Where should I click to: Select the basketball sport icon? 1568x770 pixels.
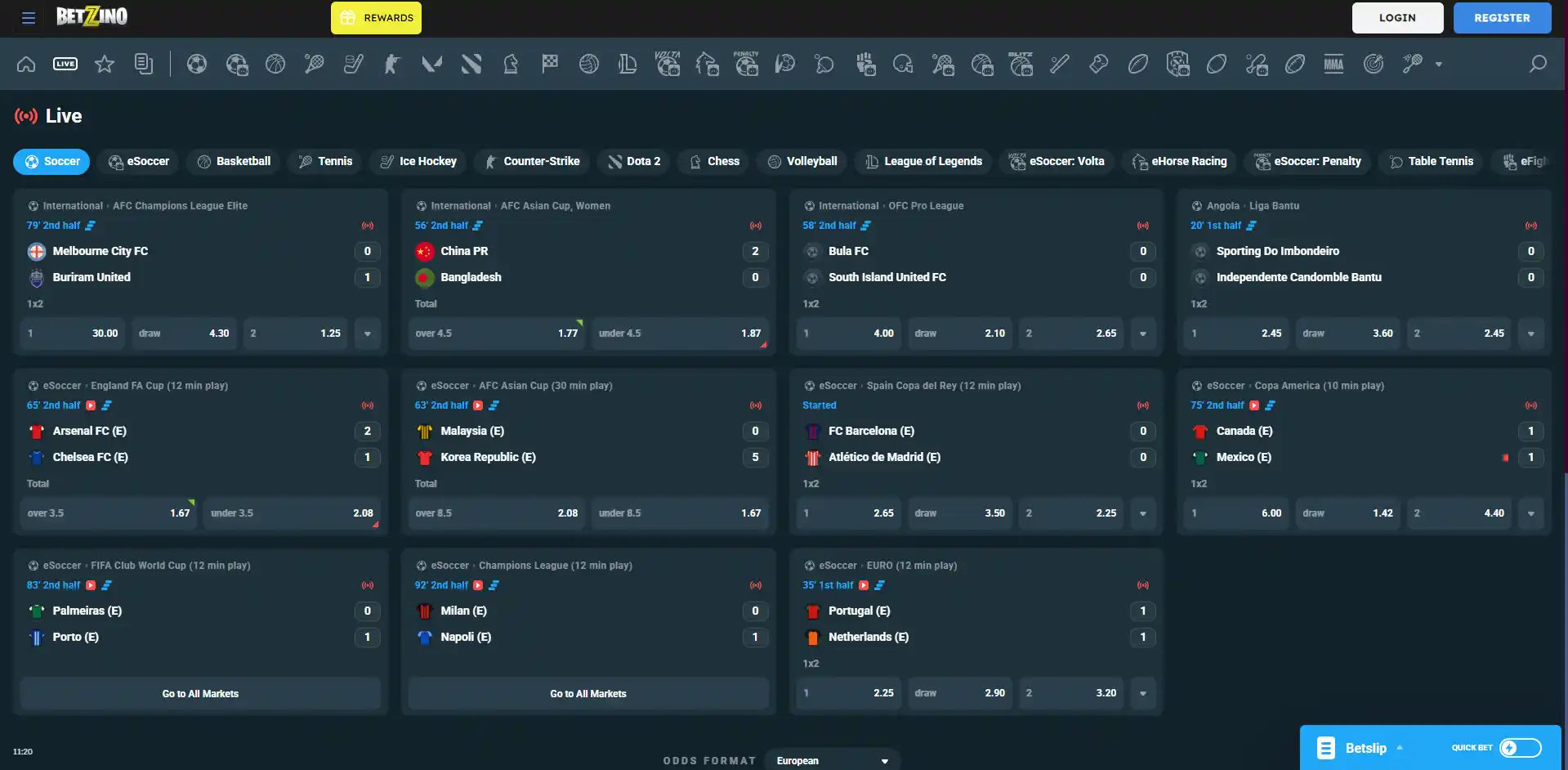click(x=275, y=64)
